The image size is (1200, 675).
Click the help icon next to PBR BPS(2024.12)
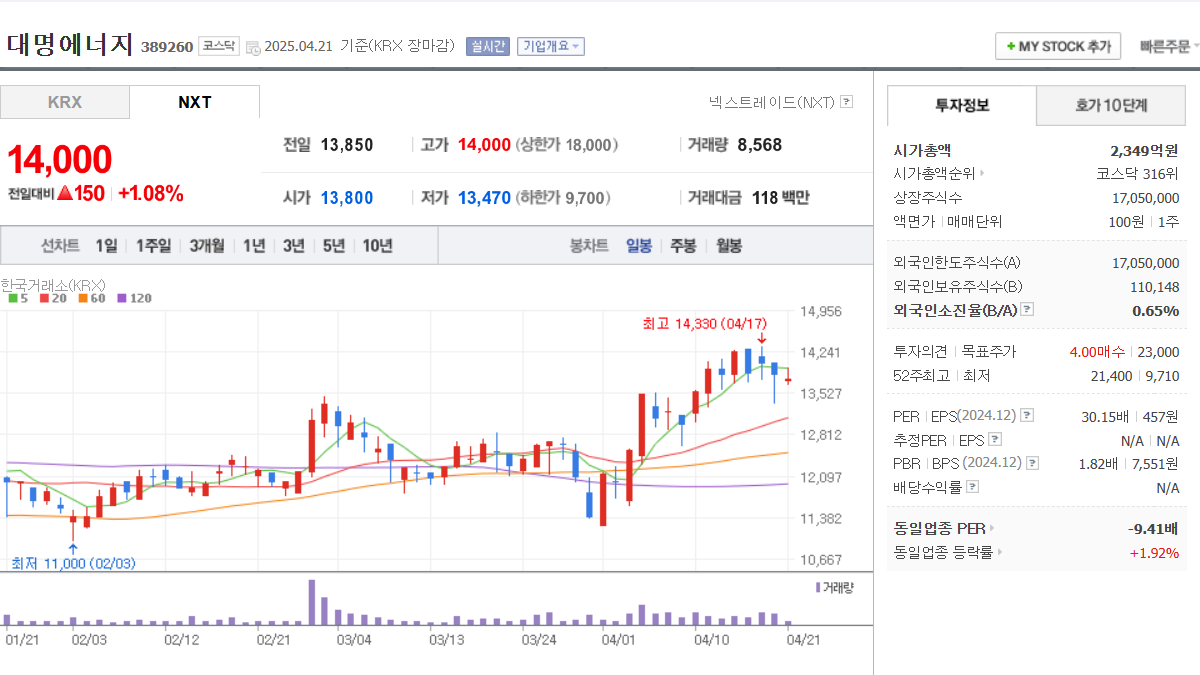1032,463
